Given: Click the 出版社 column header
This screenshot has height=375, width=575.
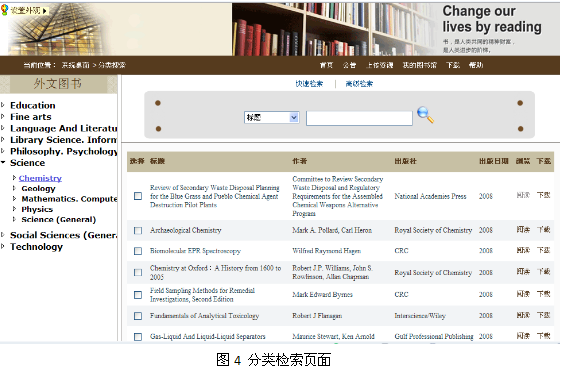Looking at the screenshot, I should point(405,161).
